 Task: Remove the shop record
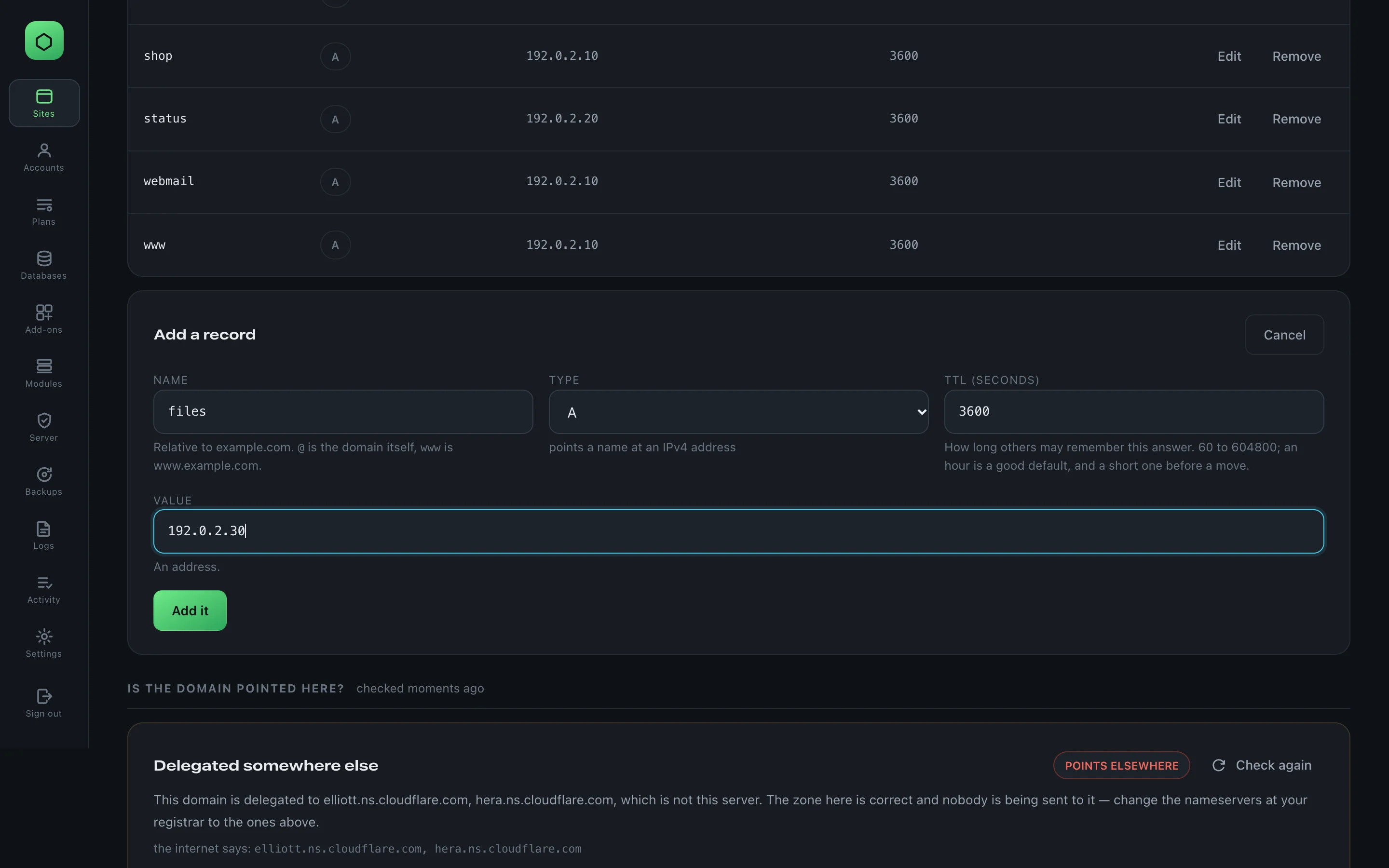pyautogui.click(x=1296, y=56)
